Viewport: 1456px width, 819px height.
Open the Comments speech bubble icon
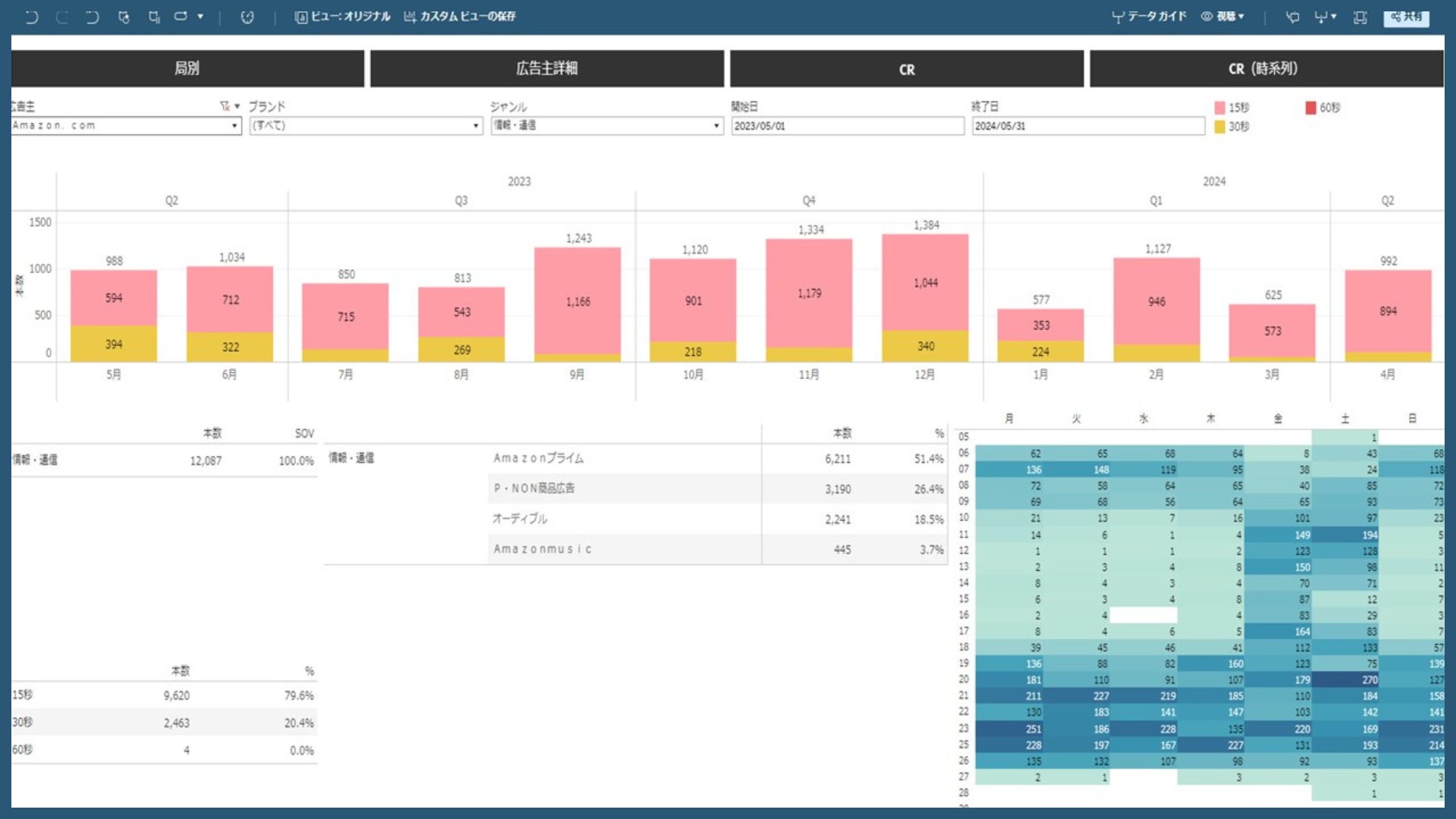[1292, 17]
